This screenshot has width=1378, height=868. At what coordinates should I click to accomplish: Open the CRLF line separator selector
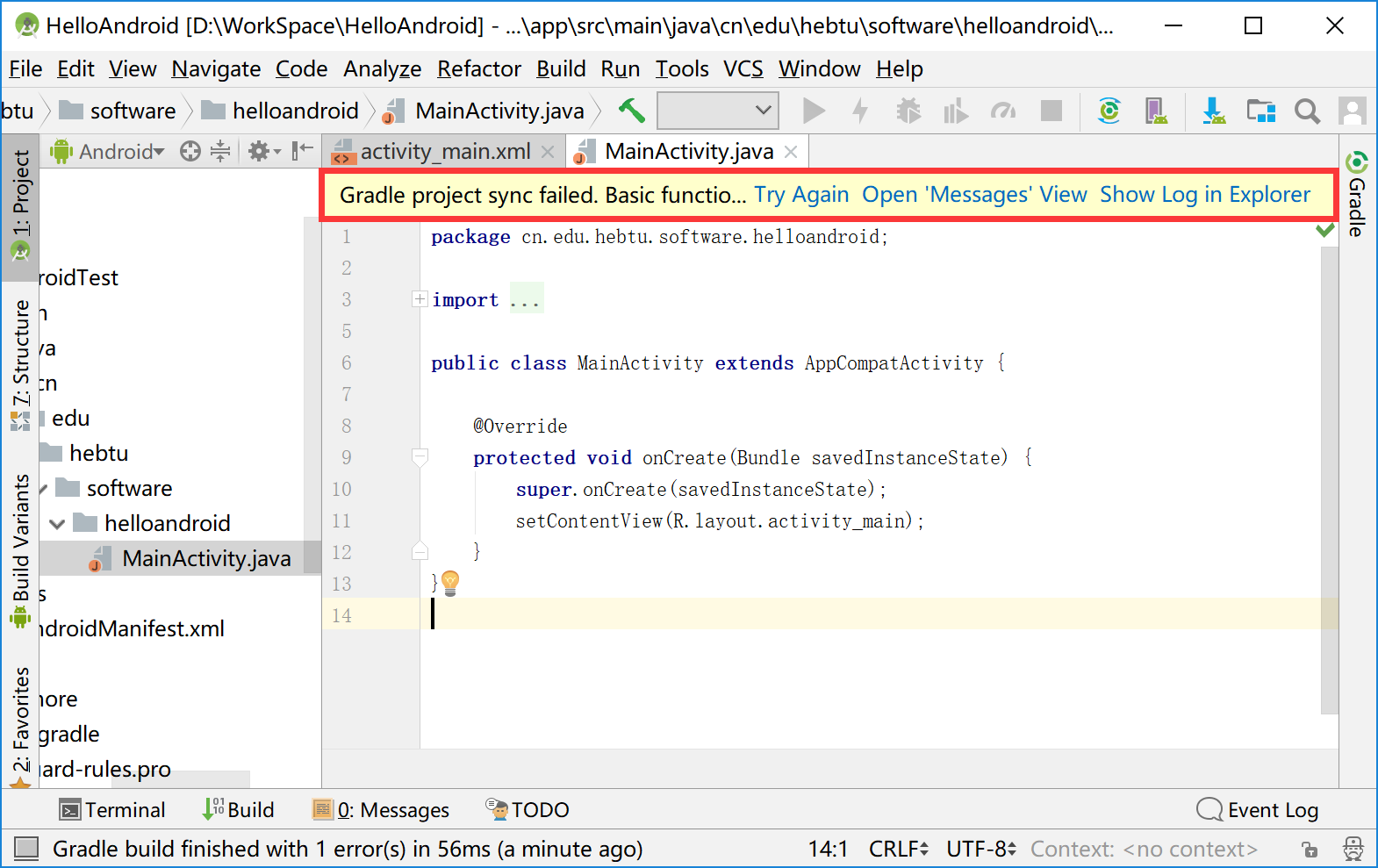(899, 849)
